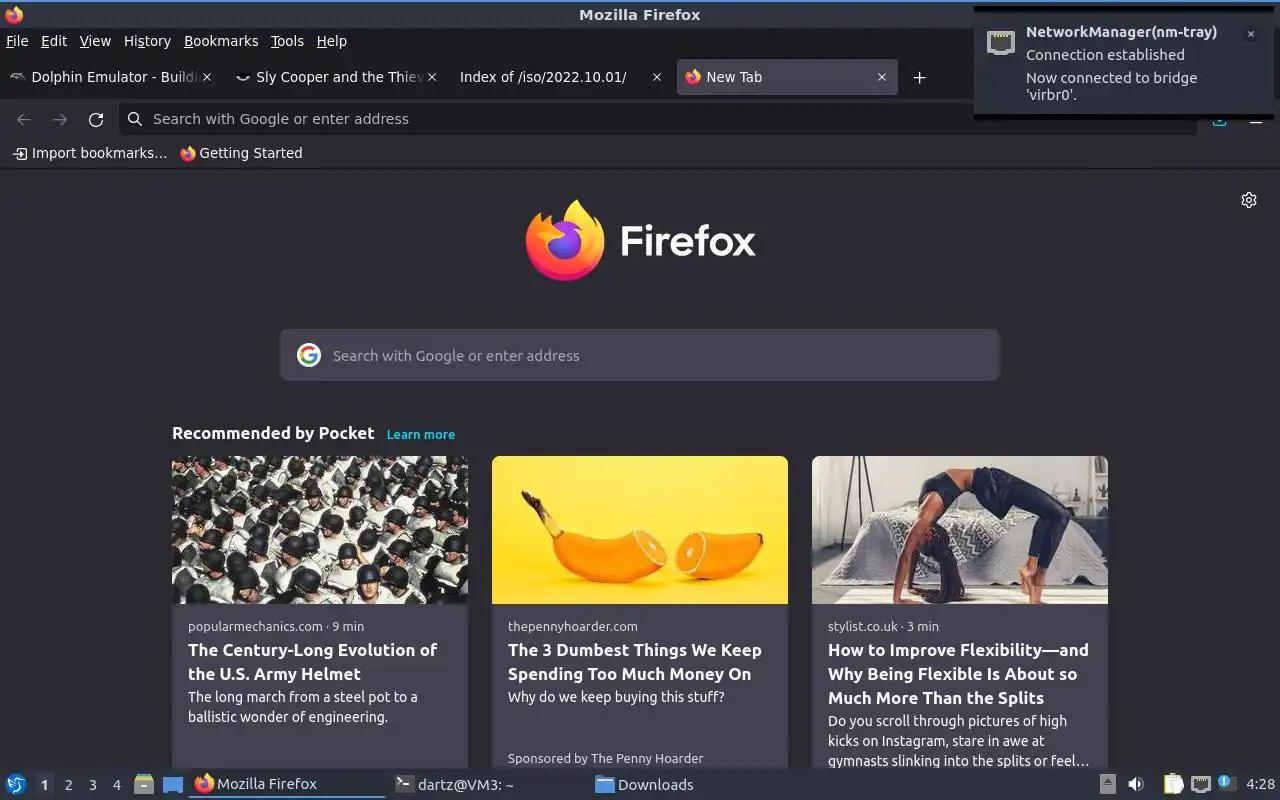
Task: Switch to the dartz@VM3 terminal window
Action: point(488,784)
